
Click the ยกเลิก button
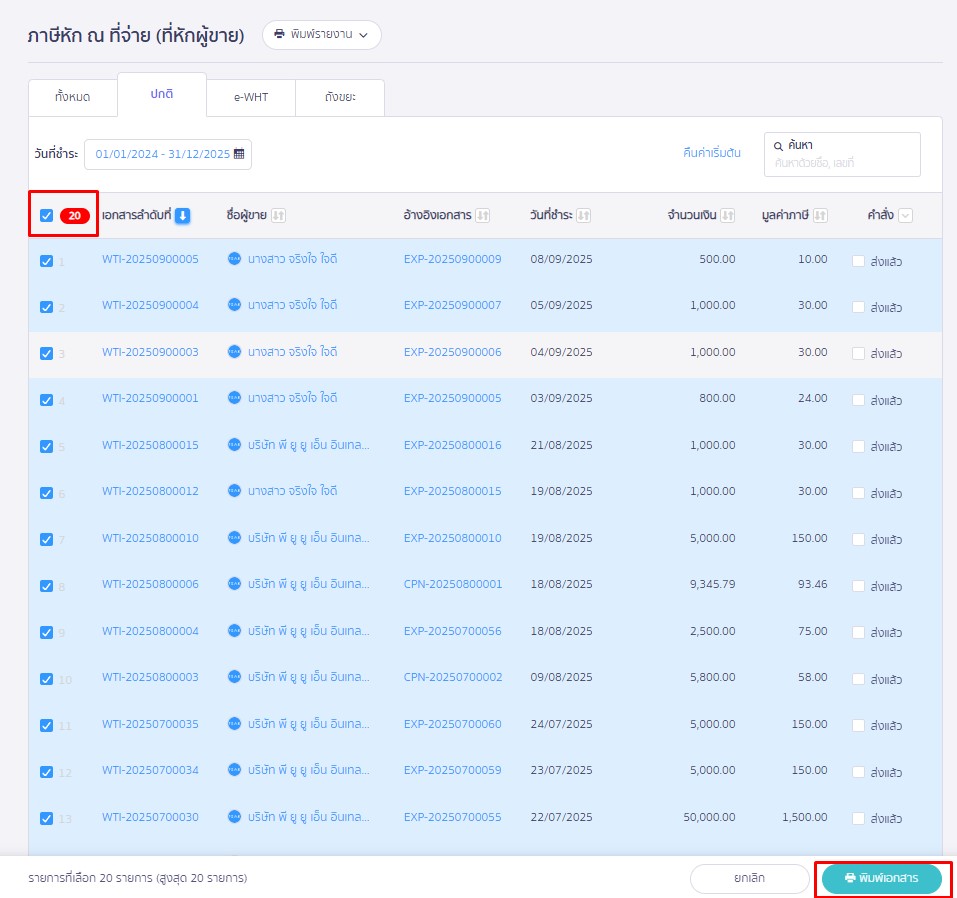749,878
